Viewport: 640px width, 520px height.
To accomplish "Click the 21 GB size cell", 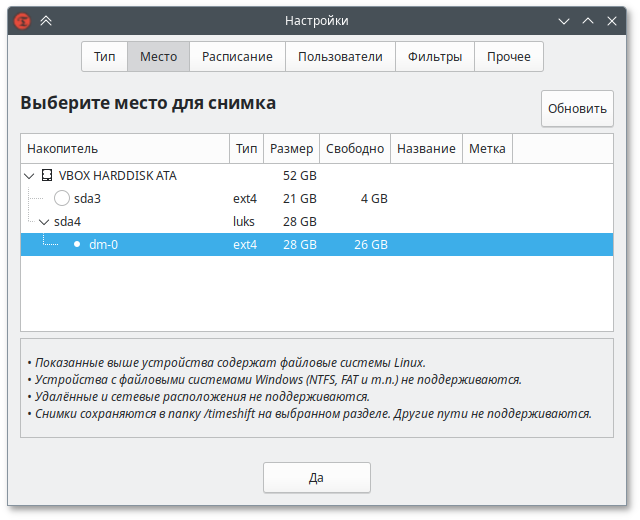I will point(300,199).
